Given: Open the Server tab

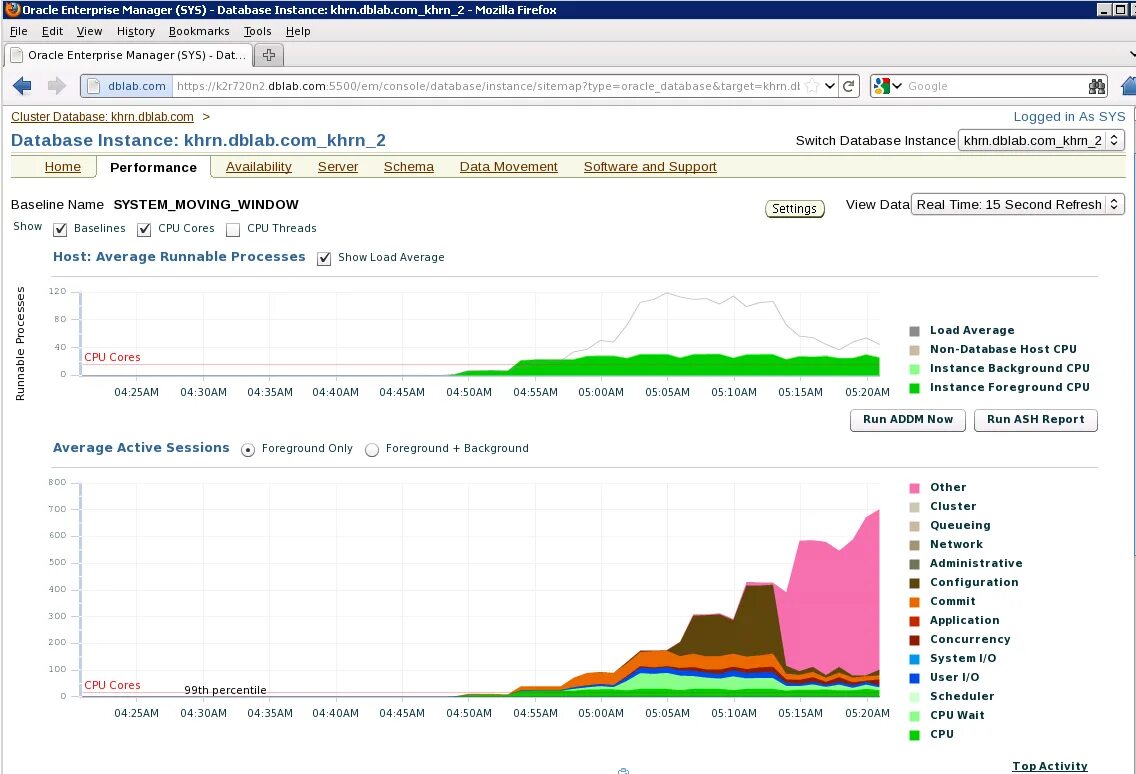Looking at the screenshot, I should coord(338,167).
